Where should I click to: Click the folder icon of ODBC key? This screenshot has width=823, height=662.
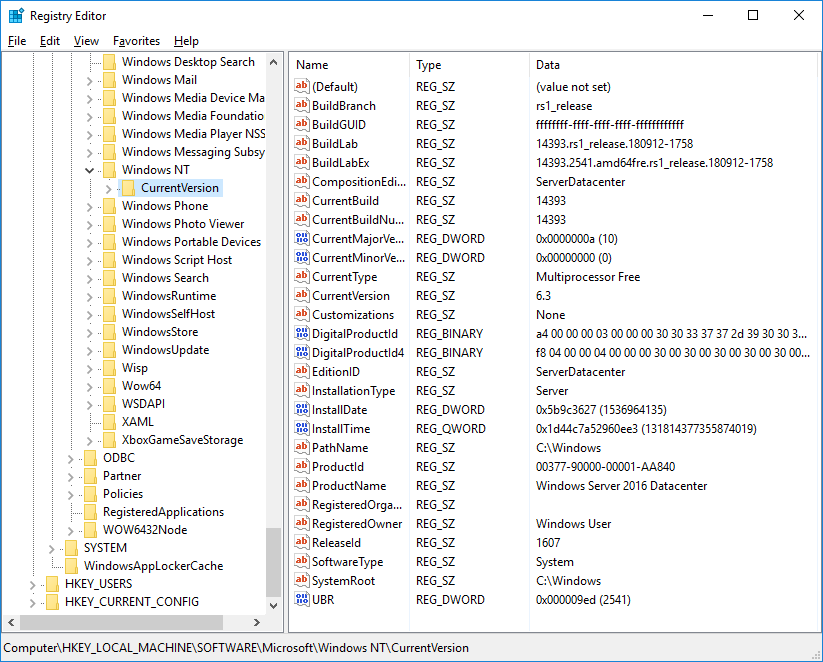click(x=90, y=458)
